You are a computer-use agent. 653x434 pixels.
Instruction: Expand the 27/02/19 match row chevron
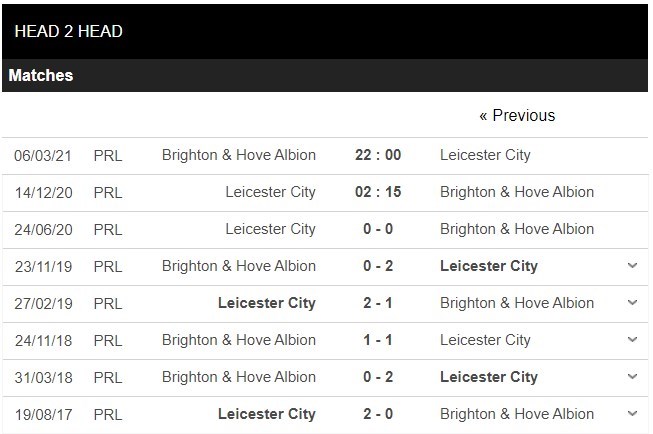point(632,303)
